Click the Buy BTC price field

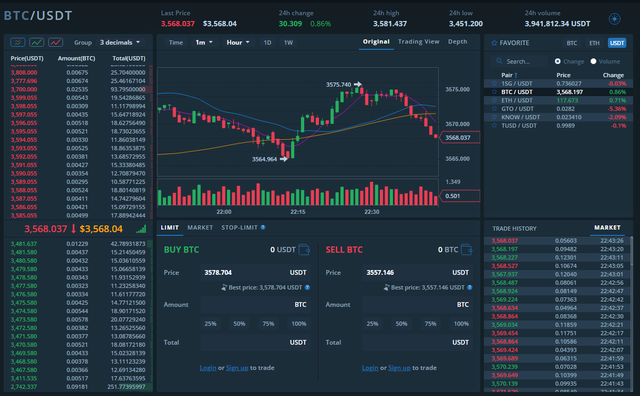pyautogui.click(x=255, y=272)
